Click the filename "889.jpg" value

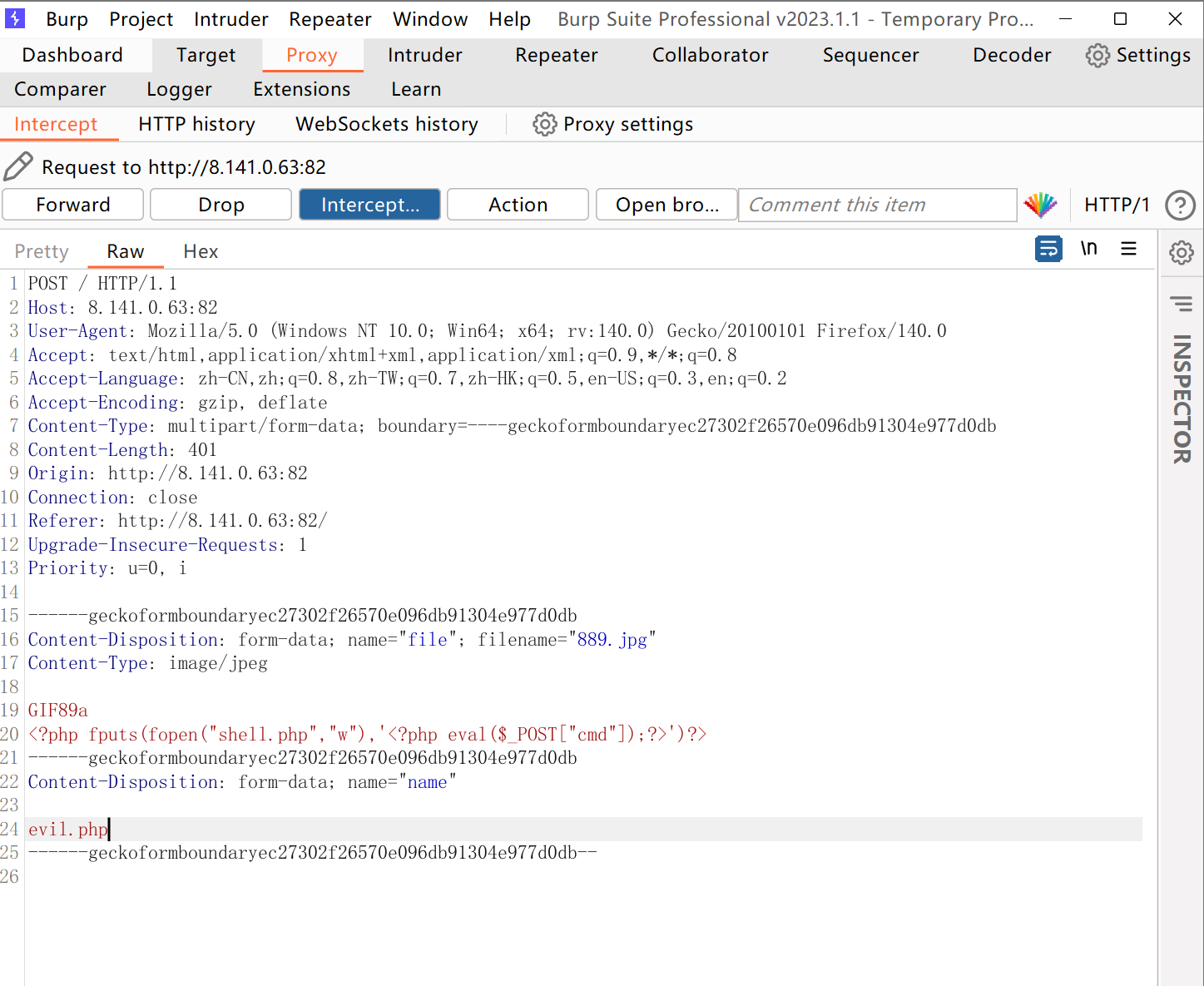coord(612,640)
